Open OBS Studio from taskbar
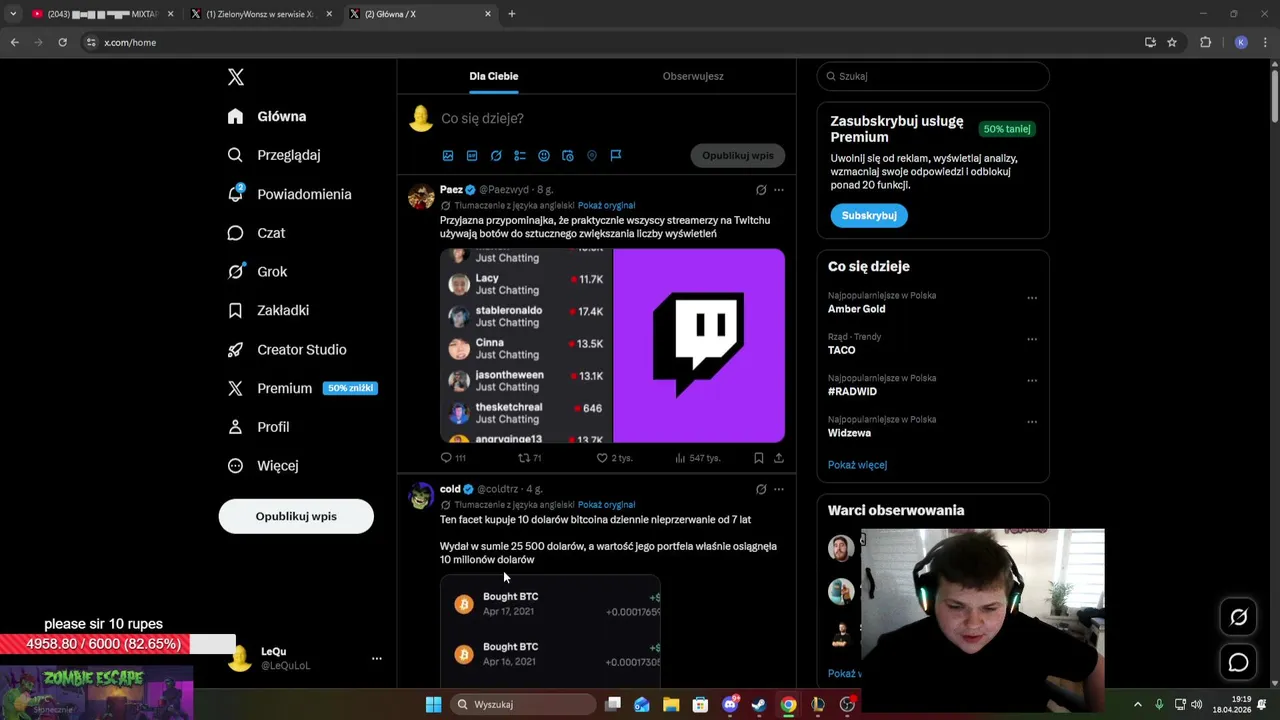 pos(848,704)
